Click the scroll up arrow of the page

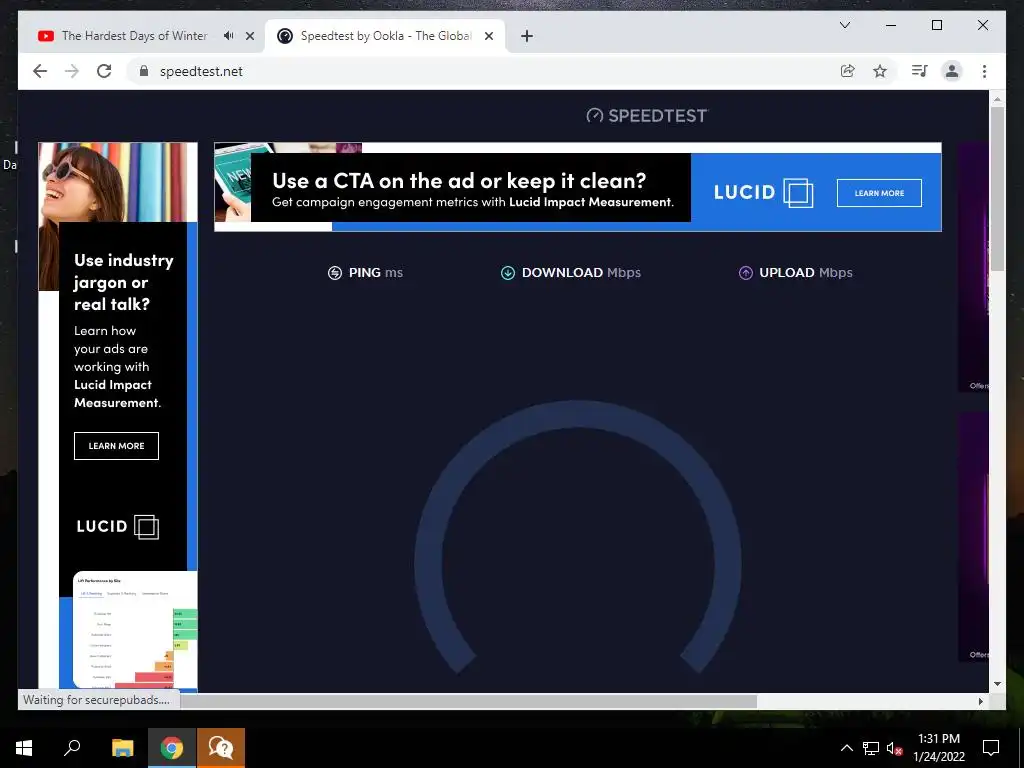pyautogui.click(x=997, y=99)
